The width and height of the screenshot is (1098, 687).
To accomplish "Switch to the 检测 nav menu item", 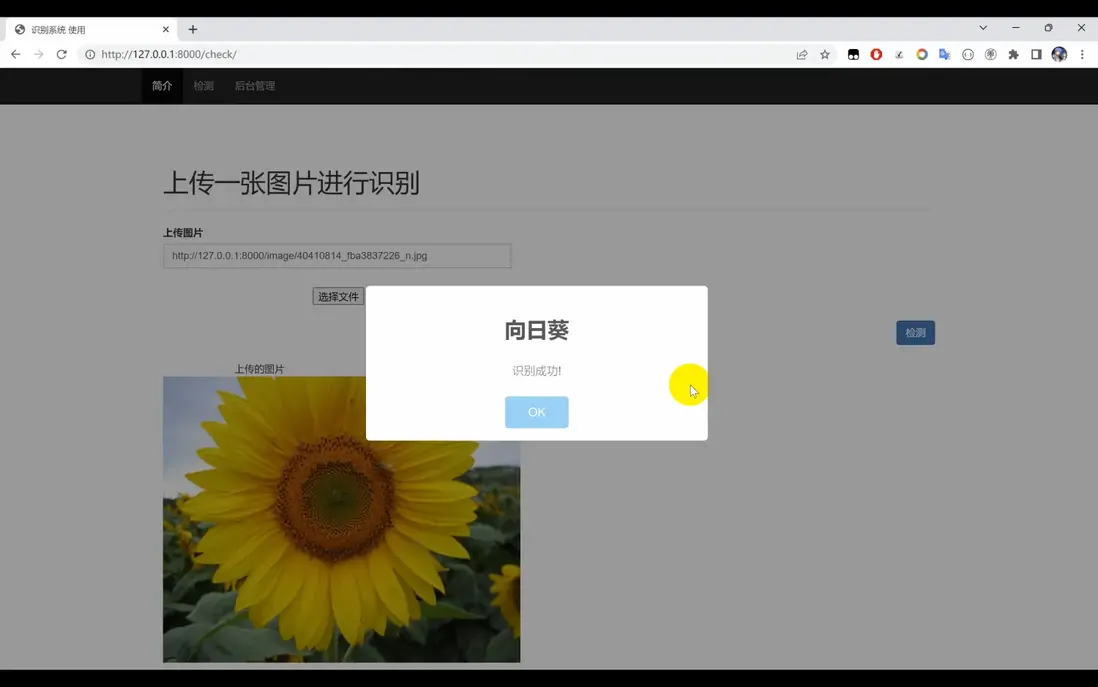I will point(203,86).
